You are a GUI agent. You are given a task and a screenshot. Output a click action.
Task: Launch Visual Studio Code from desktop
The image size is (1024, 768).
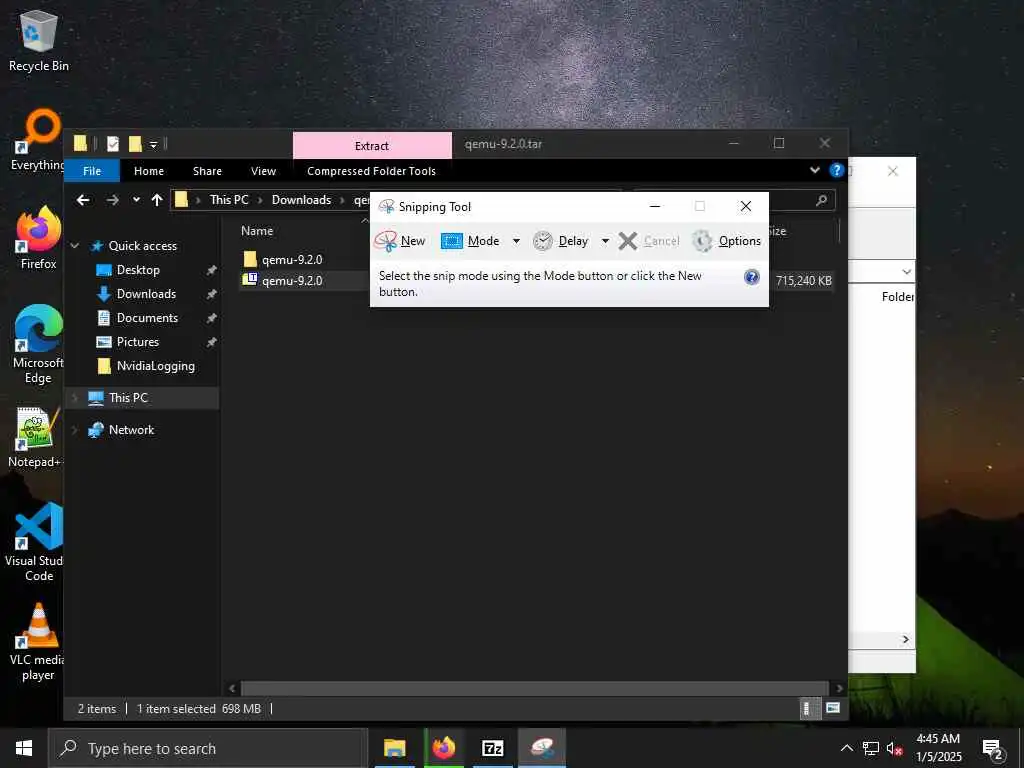pos(37,542)
